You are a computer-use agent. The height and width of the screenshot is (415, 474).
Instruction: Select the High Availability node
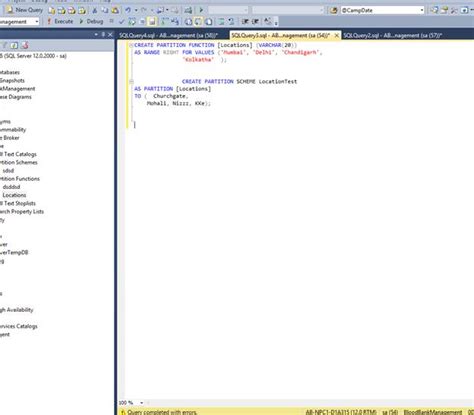[17, 310]
